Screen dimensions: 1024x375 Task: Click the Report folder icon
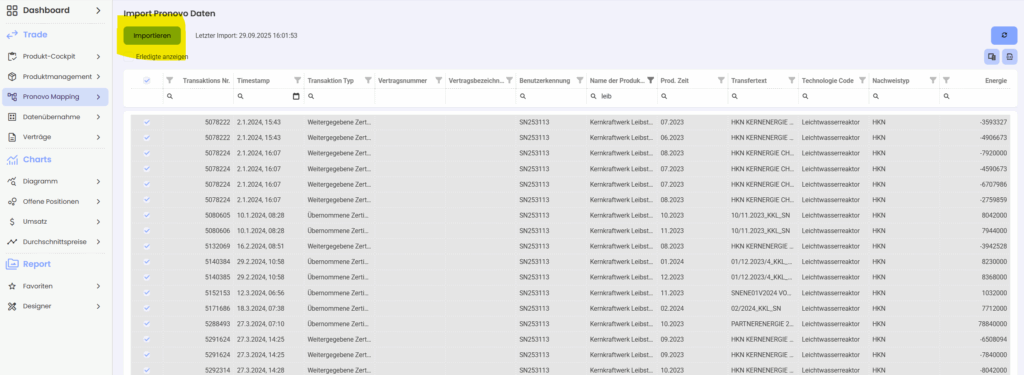12,264
